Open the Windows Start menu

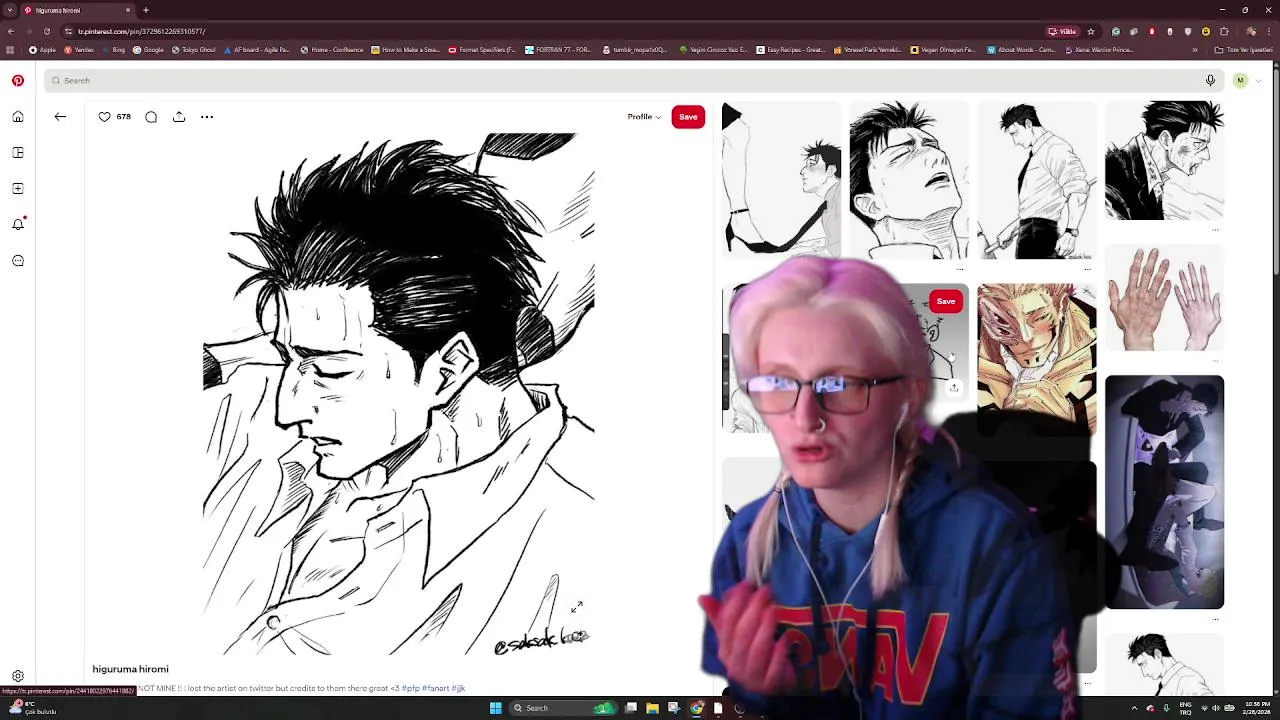coord(495,708)
